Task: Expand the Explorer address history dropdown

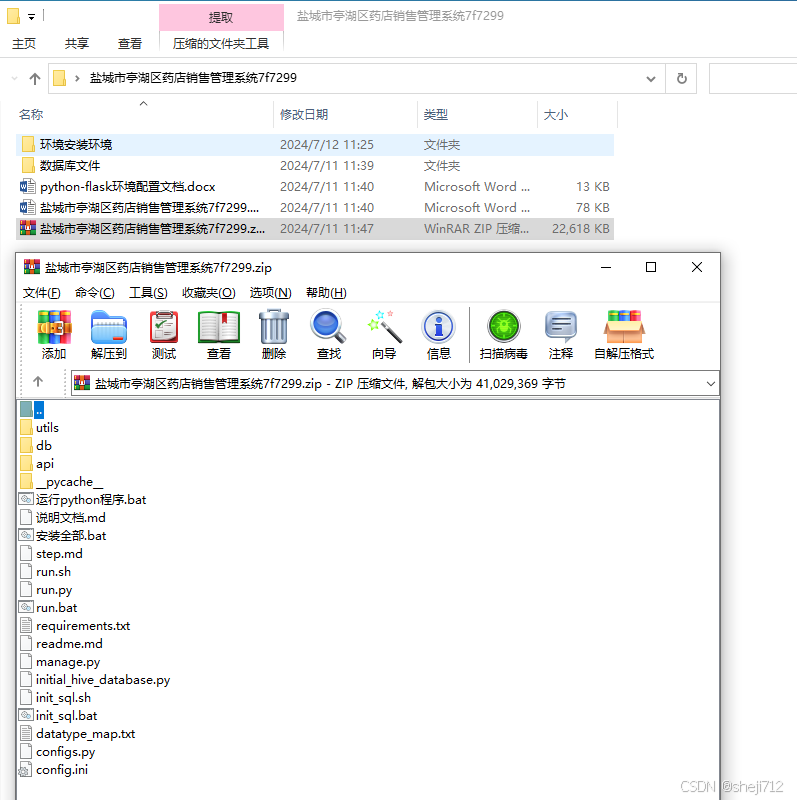Action: click(651, 79)
